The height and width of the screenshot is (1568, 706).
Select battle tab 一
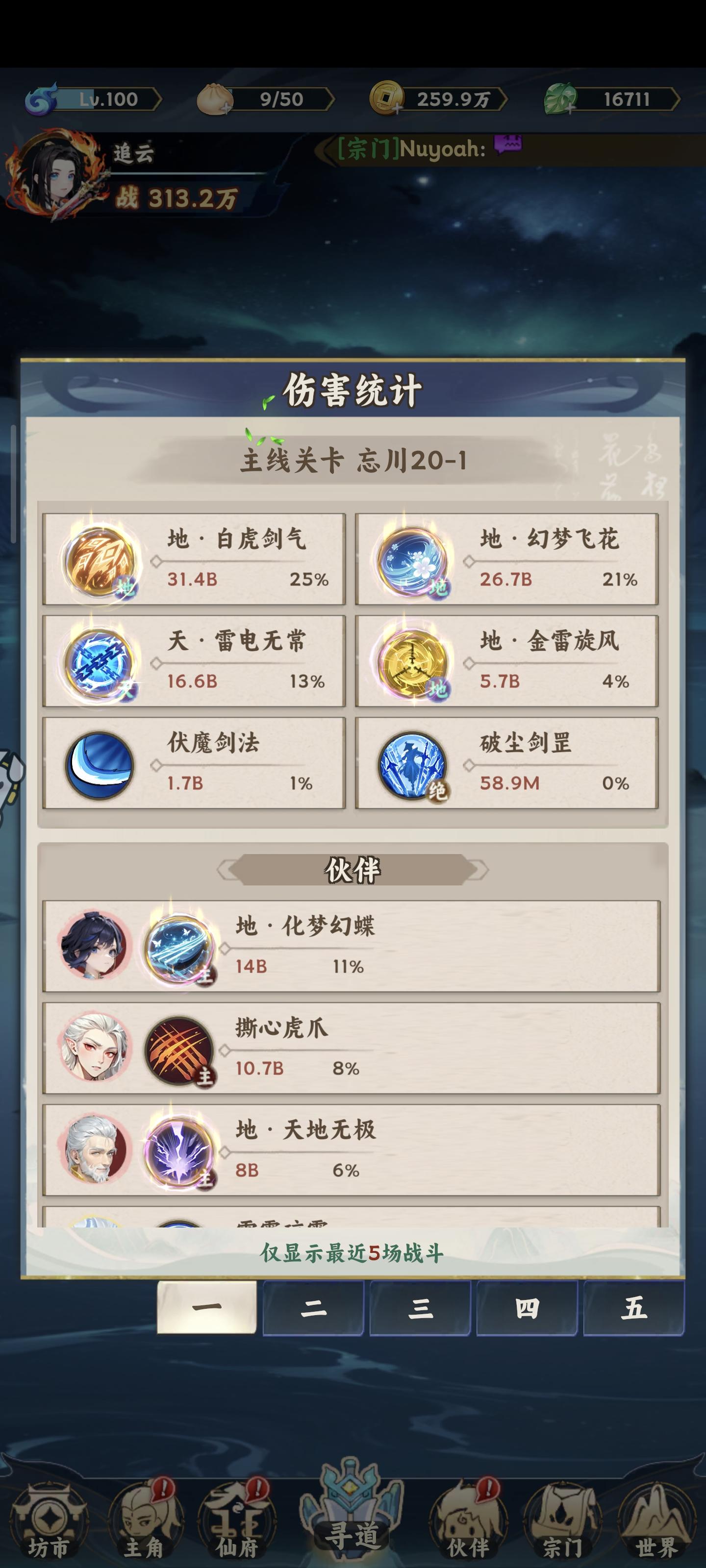(206, 1306)
